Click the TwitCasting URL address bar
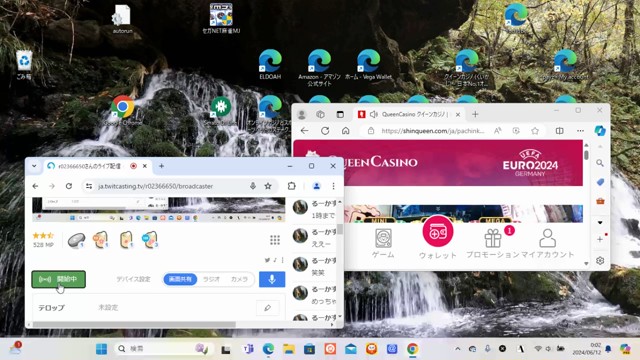 coord(156,186)
